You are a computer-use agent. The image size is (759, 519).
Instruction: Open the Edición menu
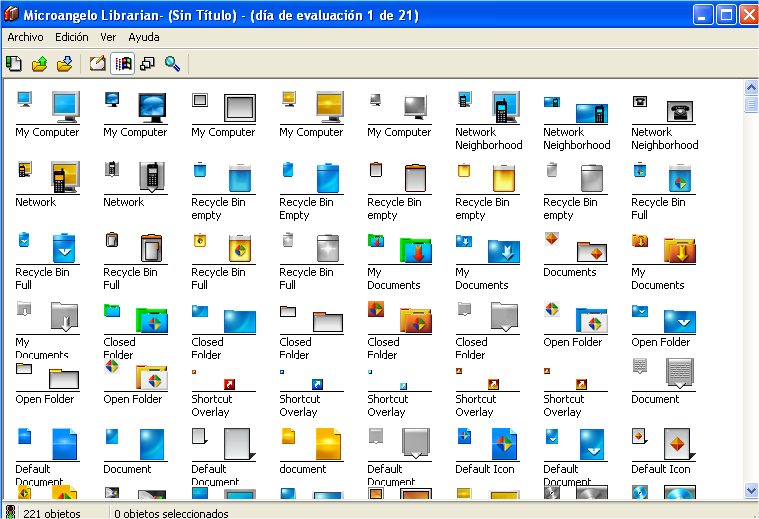(x=72, y=37)
